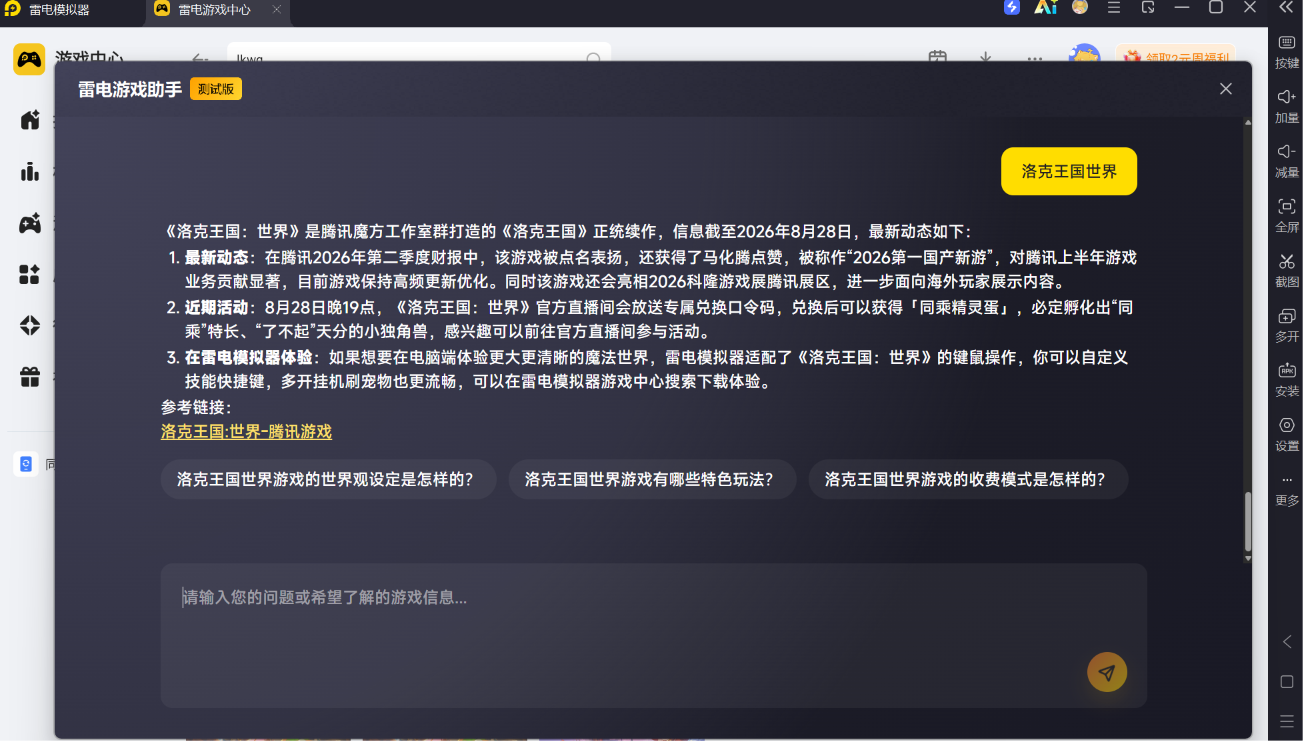This screenshot has height=741, width=1303.
Task: Focus the question input text box
Action: tap(653, 635)
